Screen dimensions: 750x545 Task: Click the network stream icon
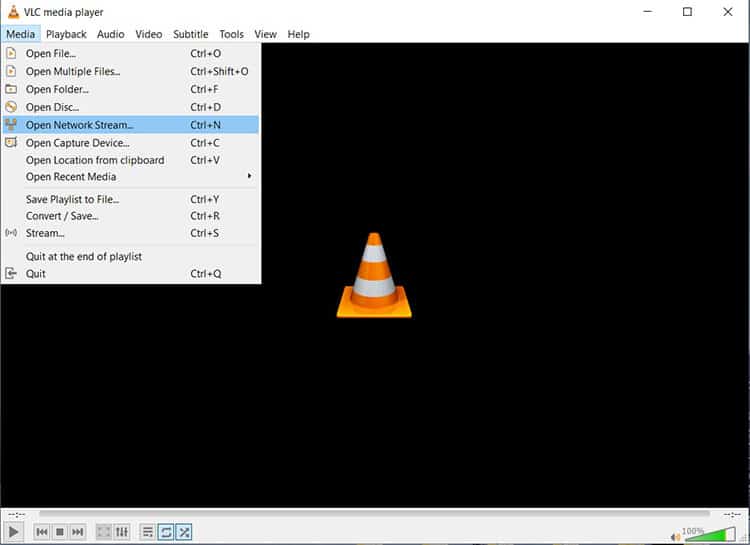pyautogui.click(x=11, y=125)
